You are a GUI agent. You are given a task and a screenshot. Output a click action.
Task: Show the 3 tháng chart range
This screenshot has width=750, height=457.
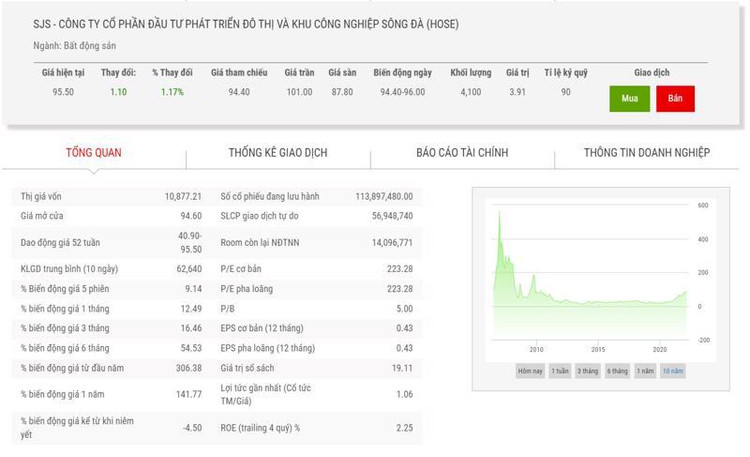(589, 370)
